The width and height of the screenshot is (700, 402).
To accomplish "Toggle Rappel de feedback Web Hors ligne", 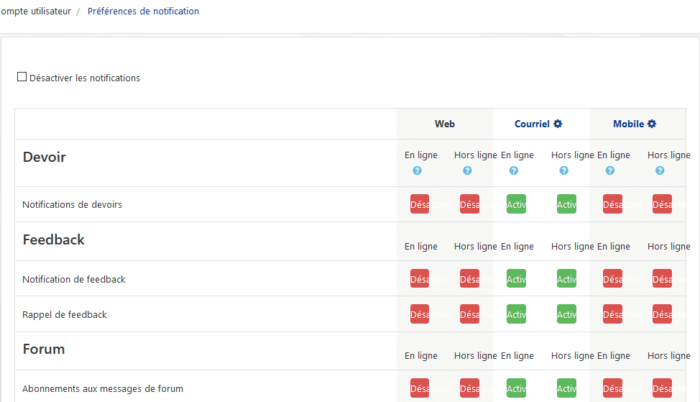I will tap(470, 314).
